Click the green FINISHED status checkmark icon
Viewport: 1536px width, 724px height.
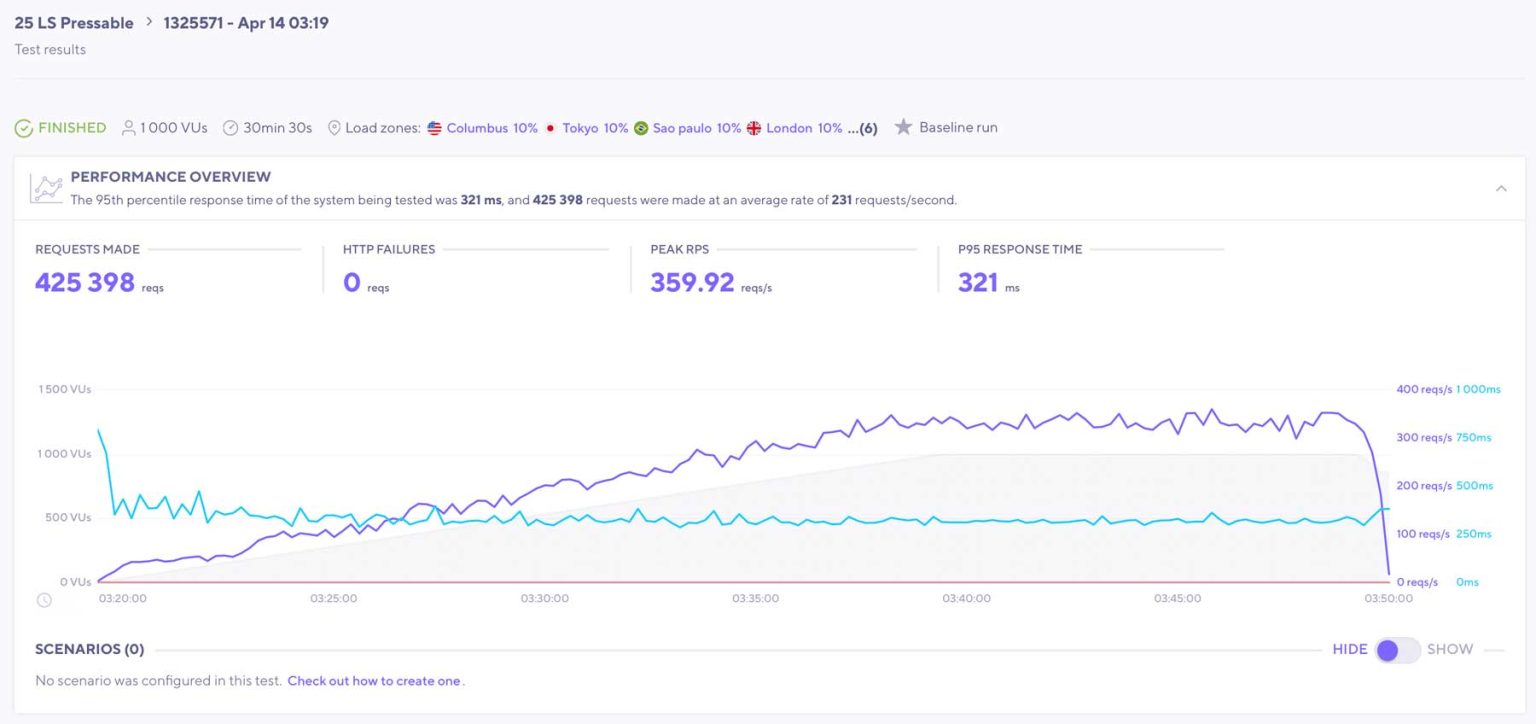(24, 128)
